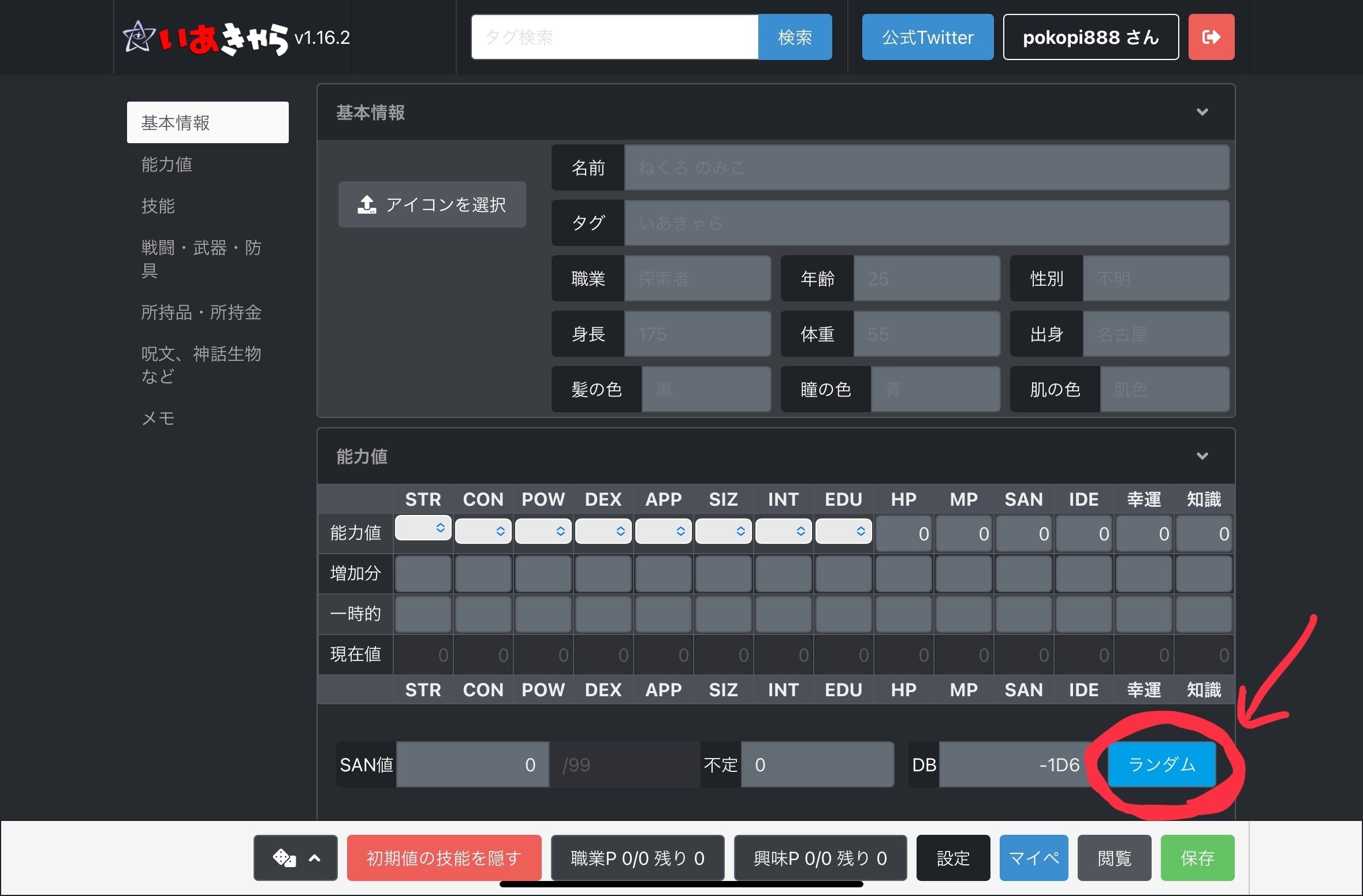Click the IDE 能力値 field
The width and height of the screenshot is (1363, 896).
(x=1084, y=533)
